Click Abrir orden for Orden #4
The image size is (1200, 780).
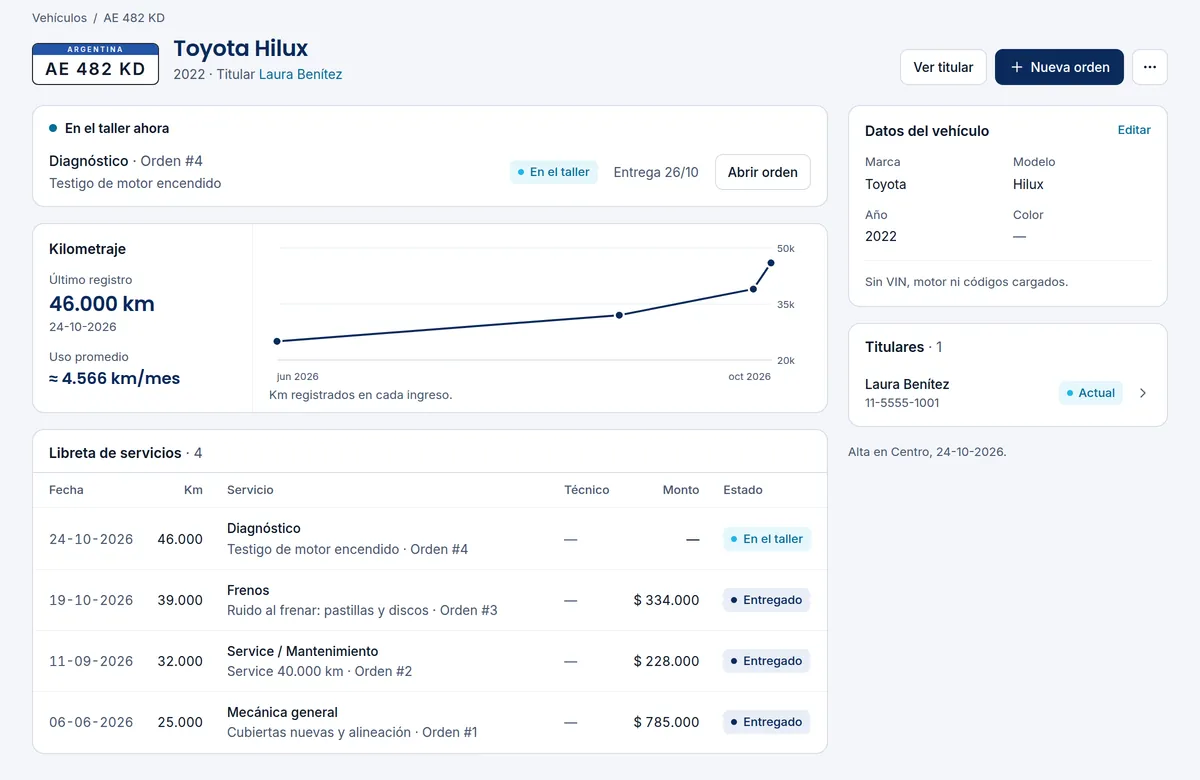coord(763,172)
